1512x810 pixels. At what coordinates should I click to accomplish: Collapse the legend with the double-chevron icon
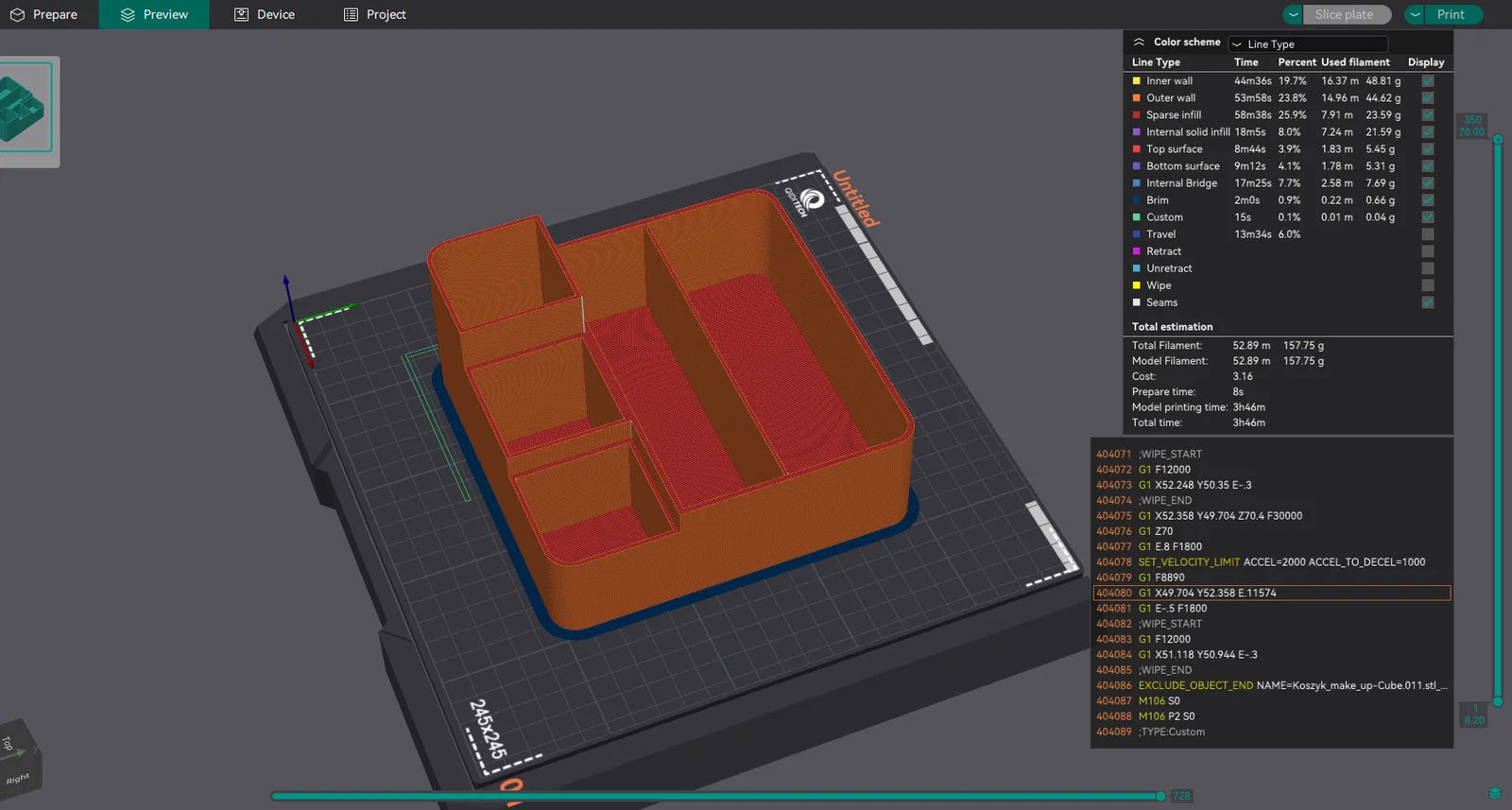pos(1139,42)
